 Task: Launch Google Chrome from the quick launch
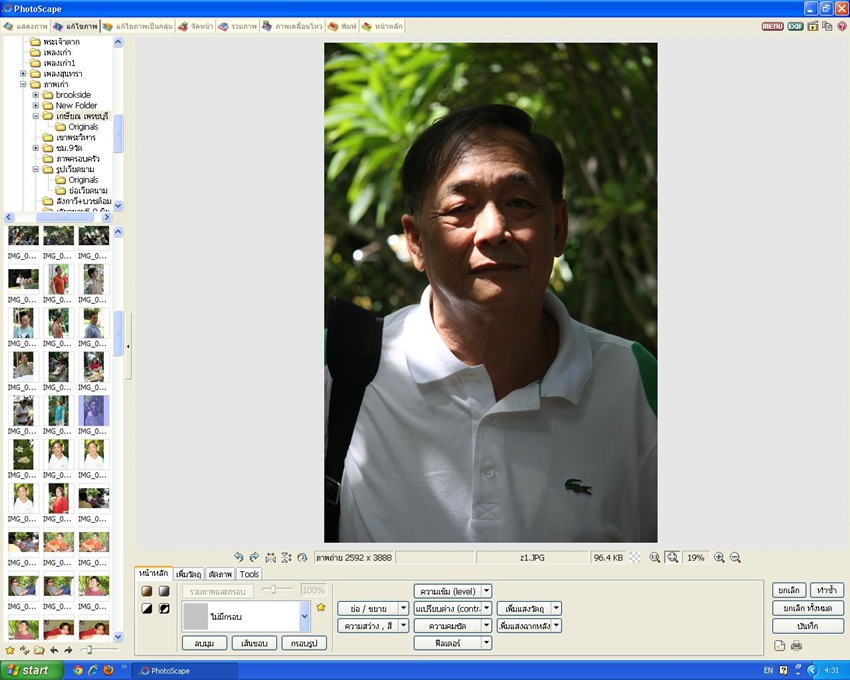coord(78,670)
